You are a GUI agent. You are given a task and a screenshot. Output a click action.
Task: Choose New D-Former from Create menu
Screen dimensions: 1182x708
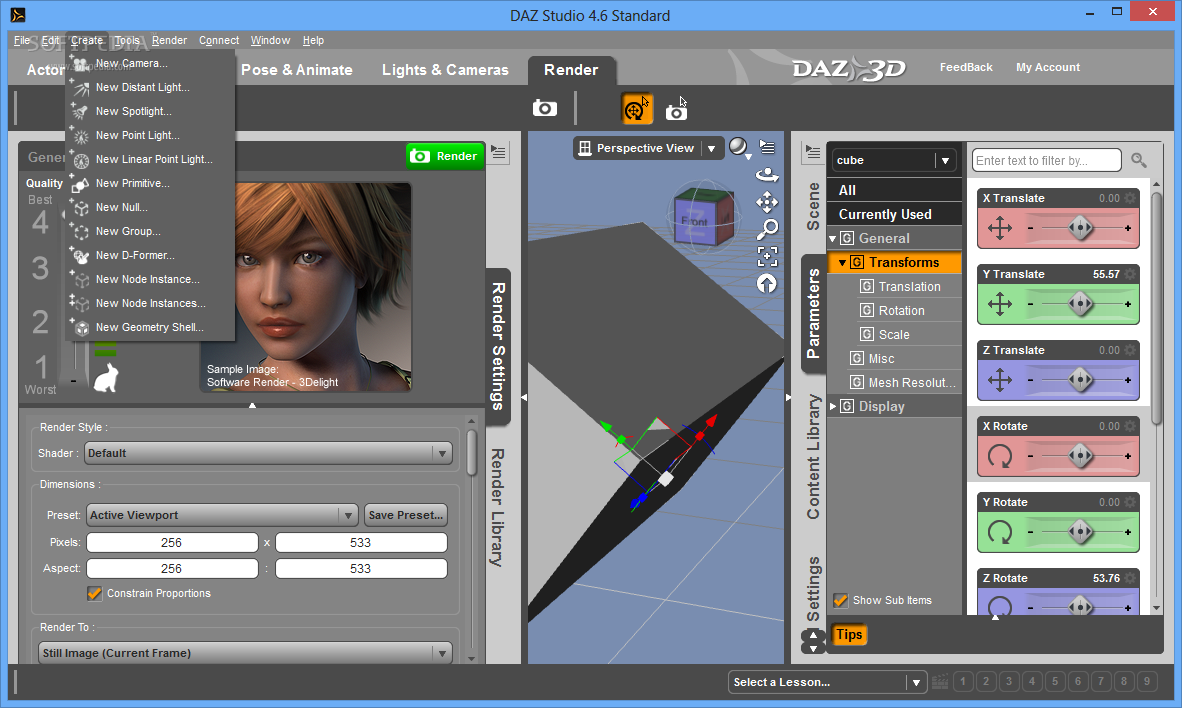(x=150, y=256)
